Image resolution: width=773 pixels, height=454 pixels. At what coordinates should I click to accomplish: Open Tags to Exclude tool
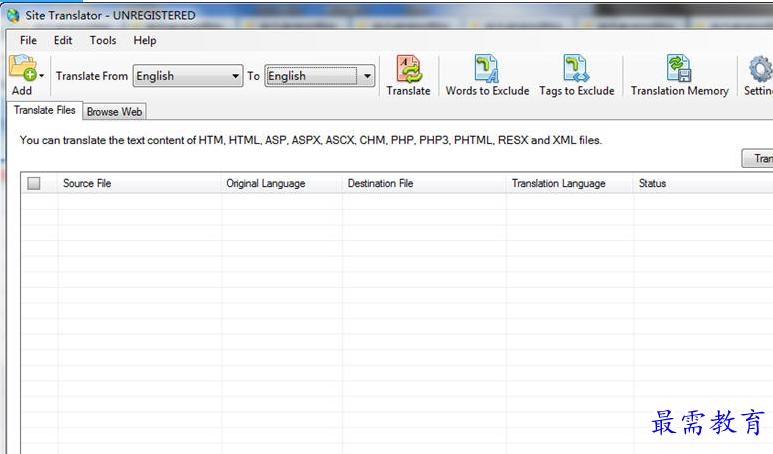tap(577, 75)
